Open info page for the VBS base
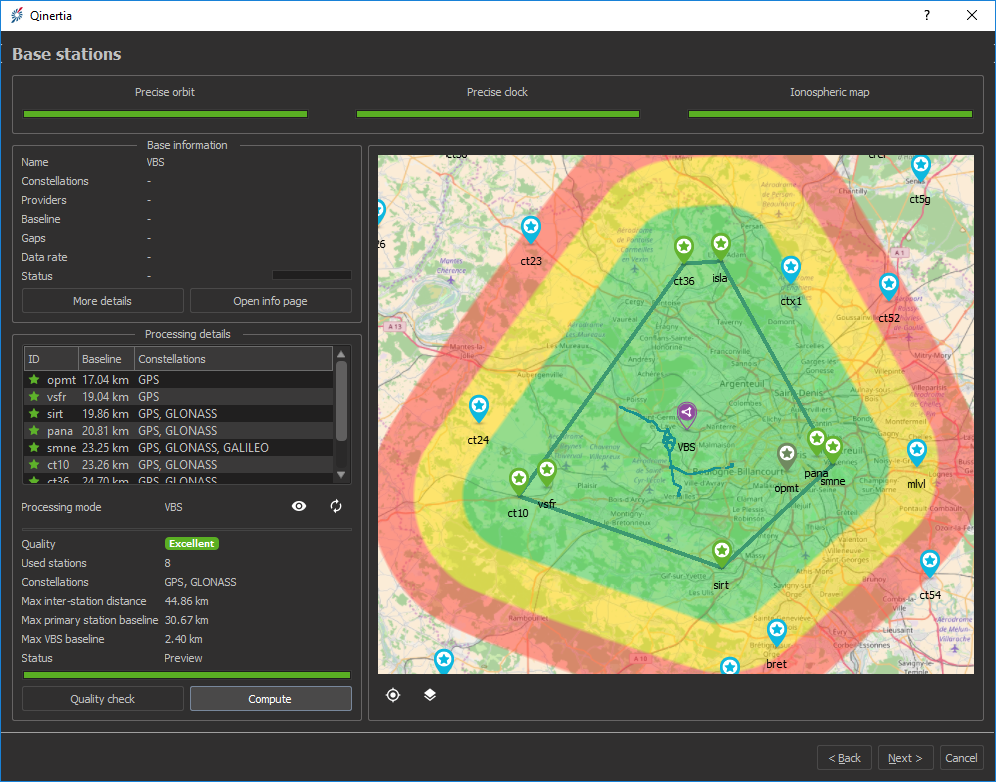Viewport: 996px width, 782px height. (270, 300)
